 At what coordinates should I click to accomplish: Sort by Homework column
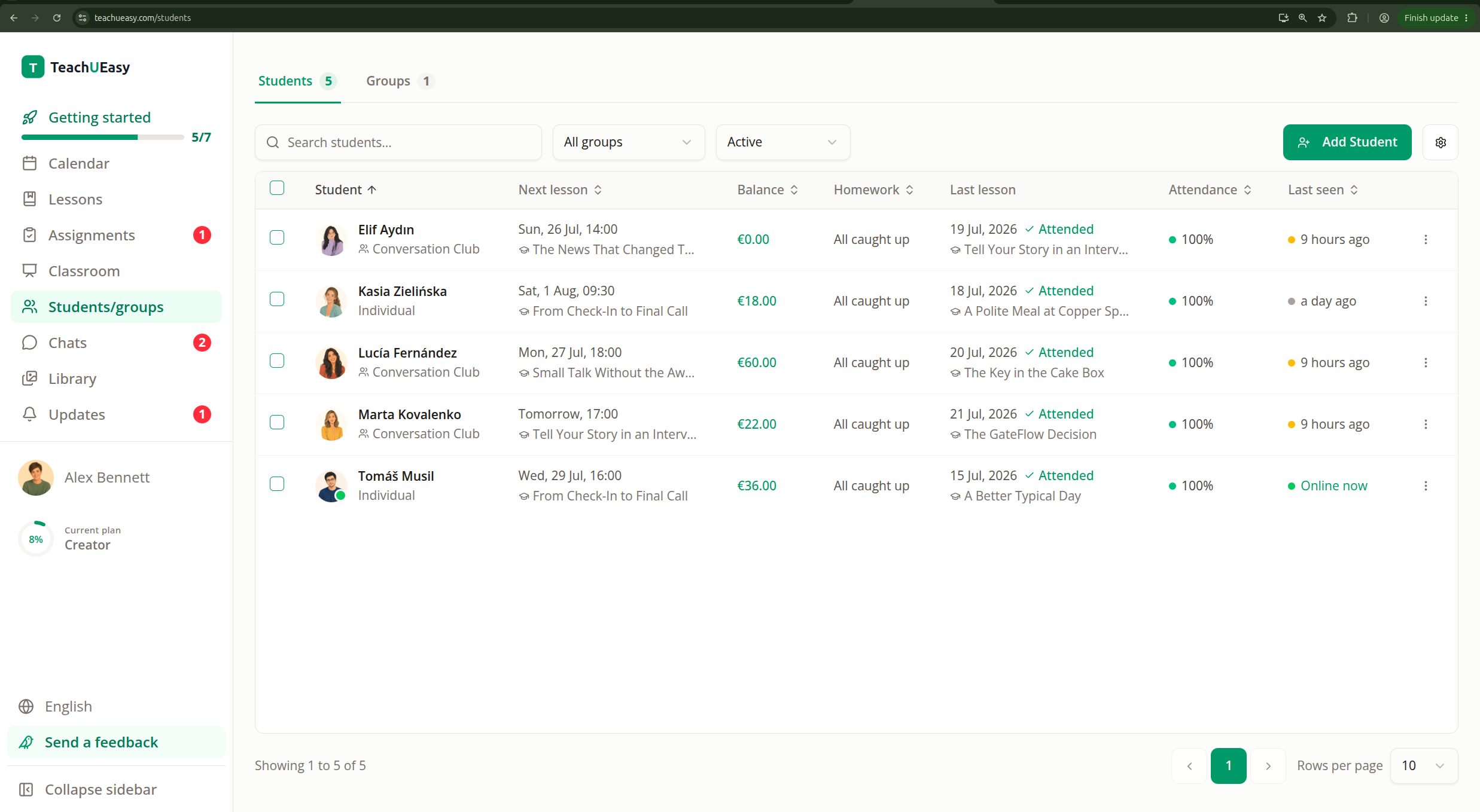tap(874, 190)
